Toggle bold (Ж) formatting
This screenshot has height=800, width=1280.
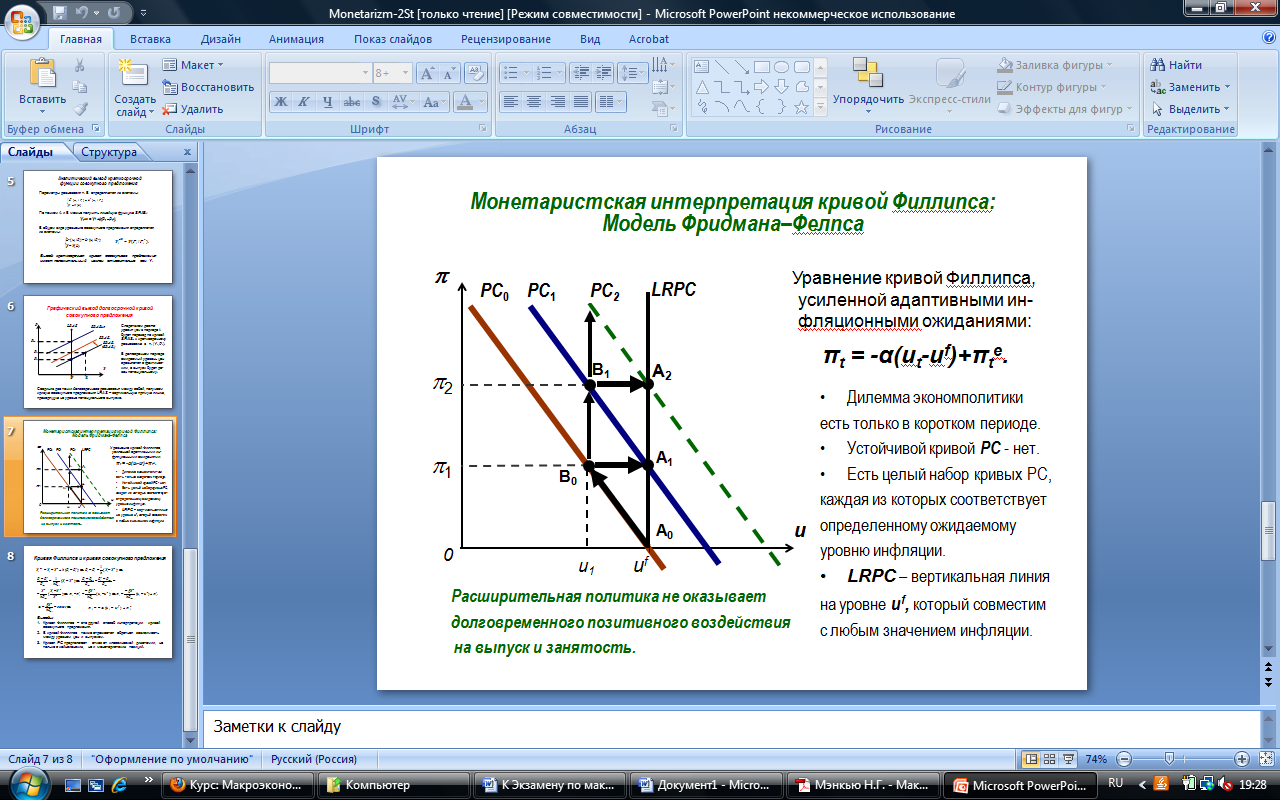click(281, 101)
